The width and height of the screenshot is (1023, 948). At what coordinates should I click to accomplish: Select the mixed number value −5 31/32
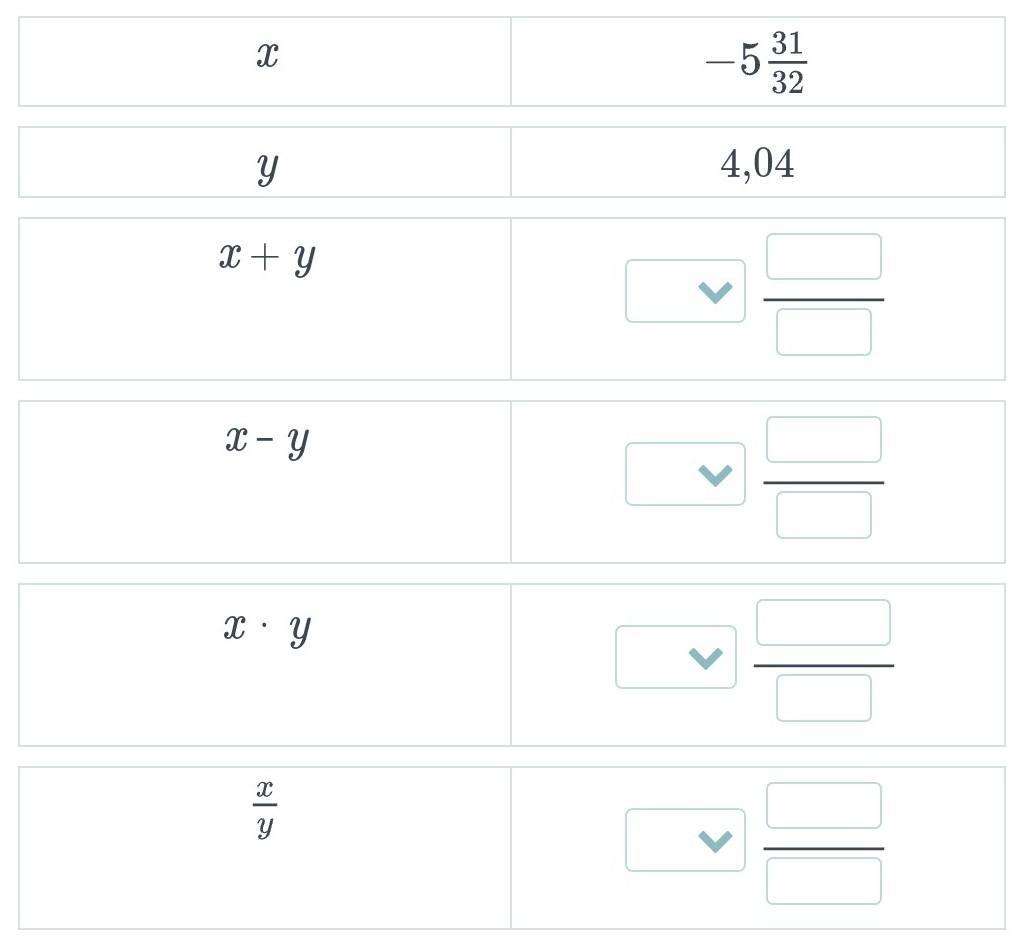[756, 63]
